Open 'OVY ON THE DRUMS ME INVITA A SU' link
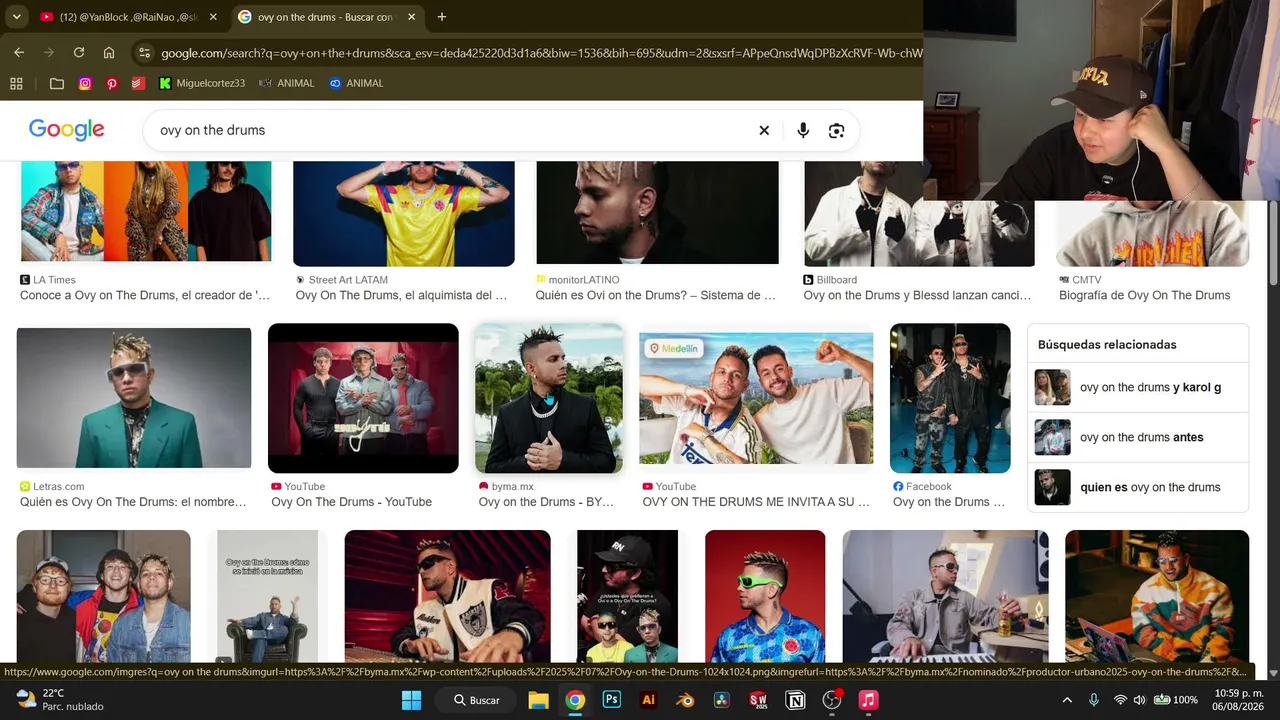Screen dimensions: 1280x720 pos(756,502)
